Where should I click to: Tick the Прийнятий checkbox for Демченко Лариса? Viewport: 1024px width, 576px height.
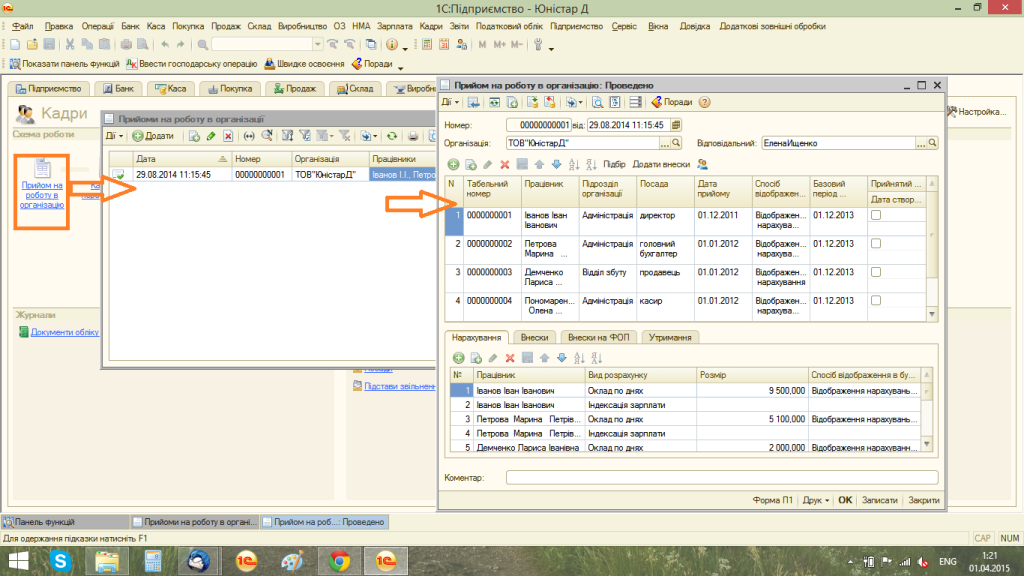876,272
